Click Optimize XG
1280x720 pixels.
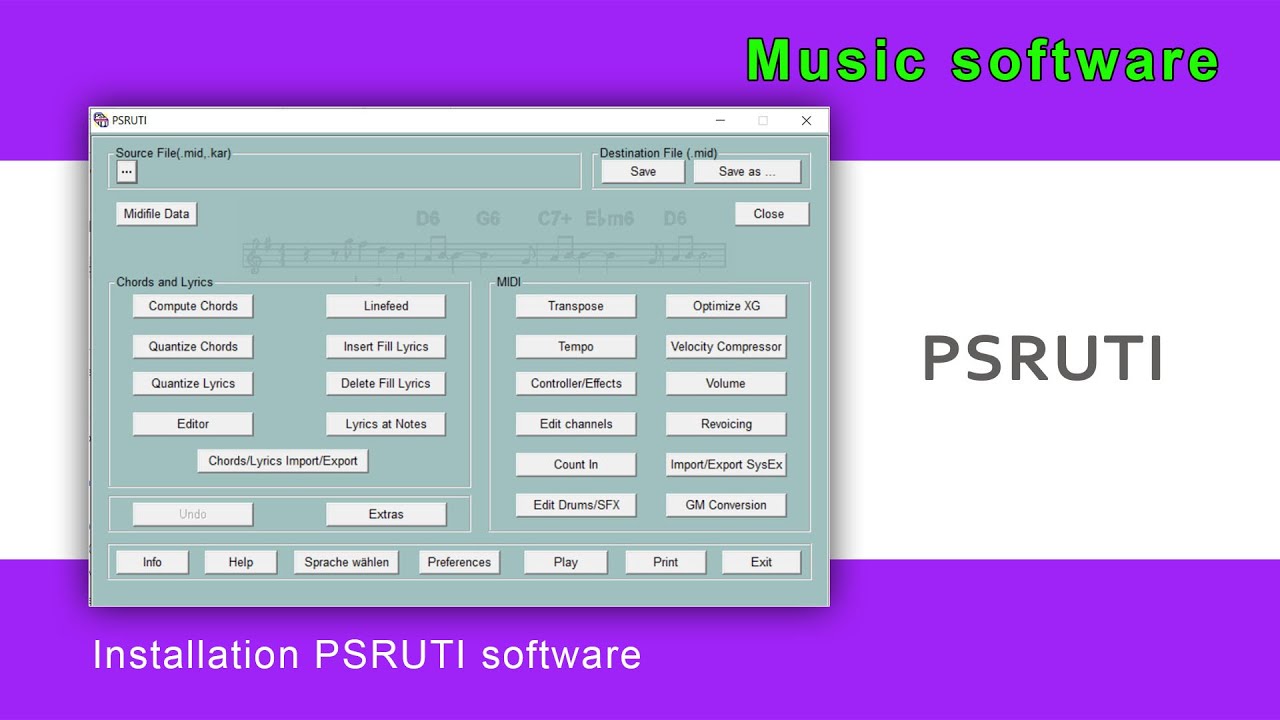click(x=726, y=306)
